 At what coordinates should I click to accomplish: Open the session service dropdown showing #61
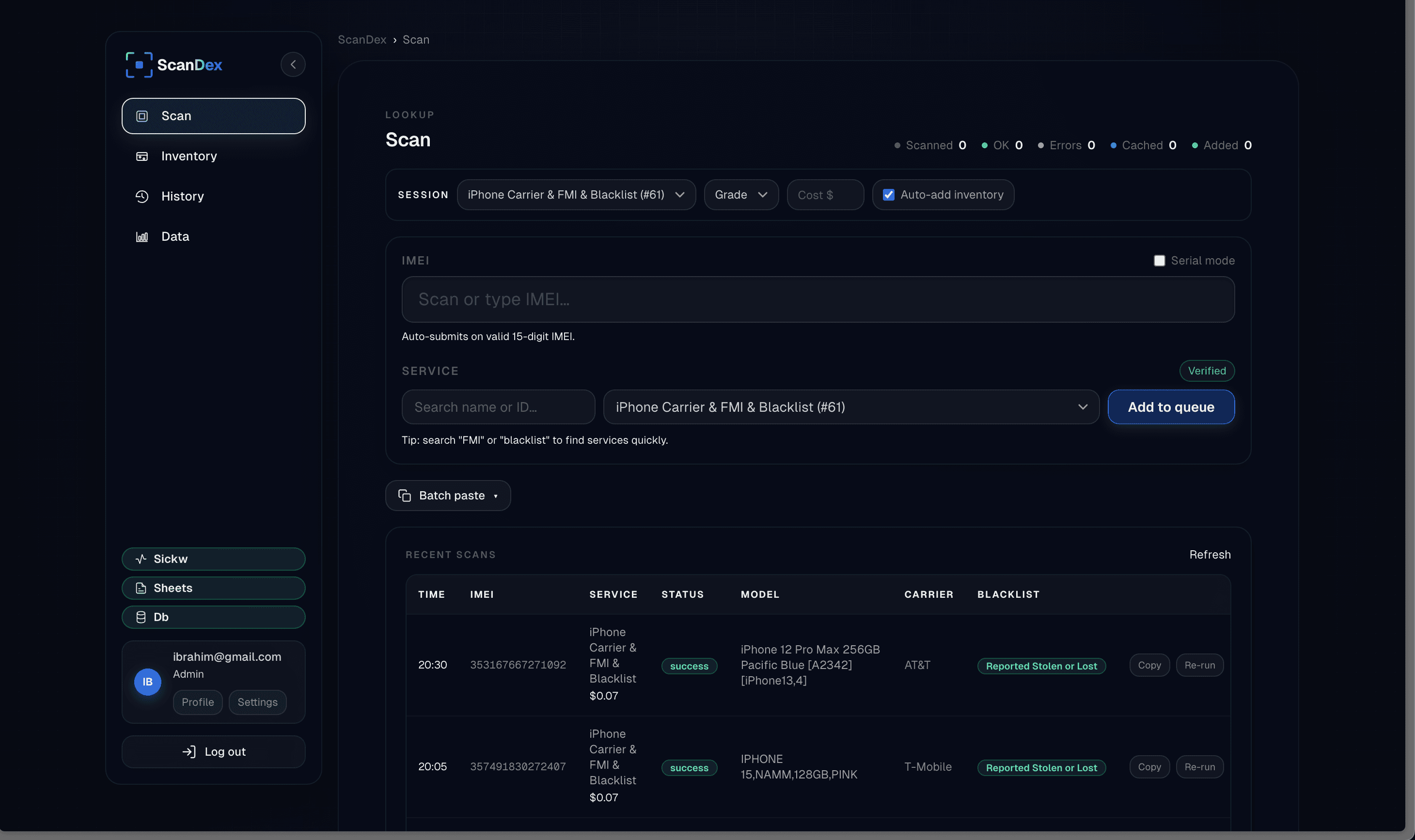coord(576,194)
